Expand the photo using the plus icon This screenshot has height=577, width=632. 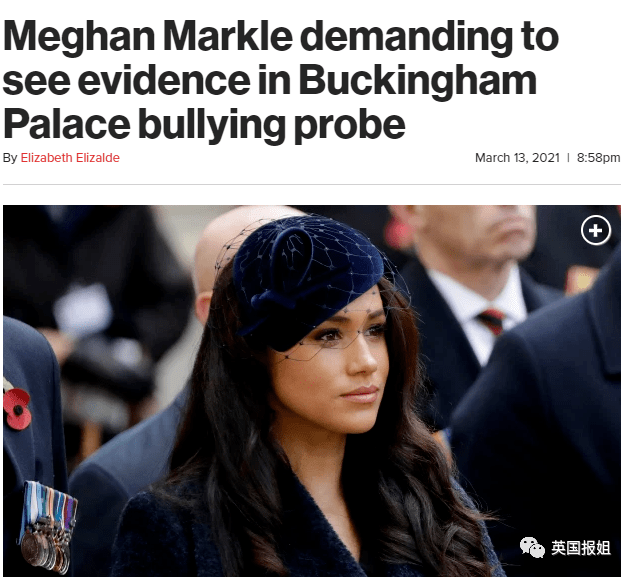596,230
